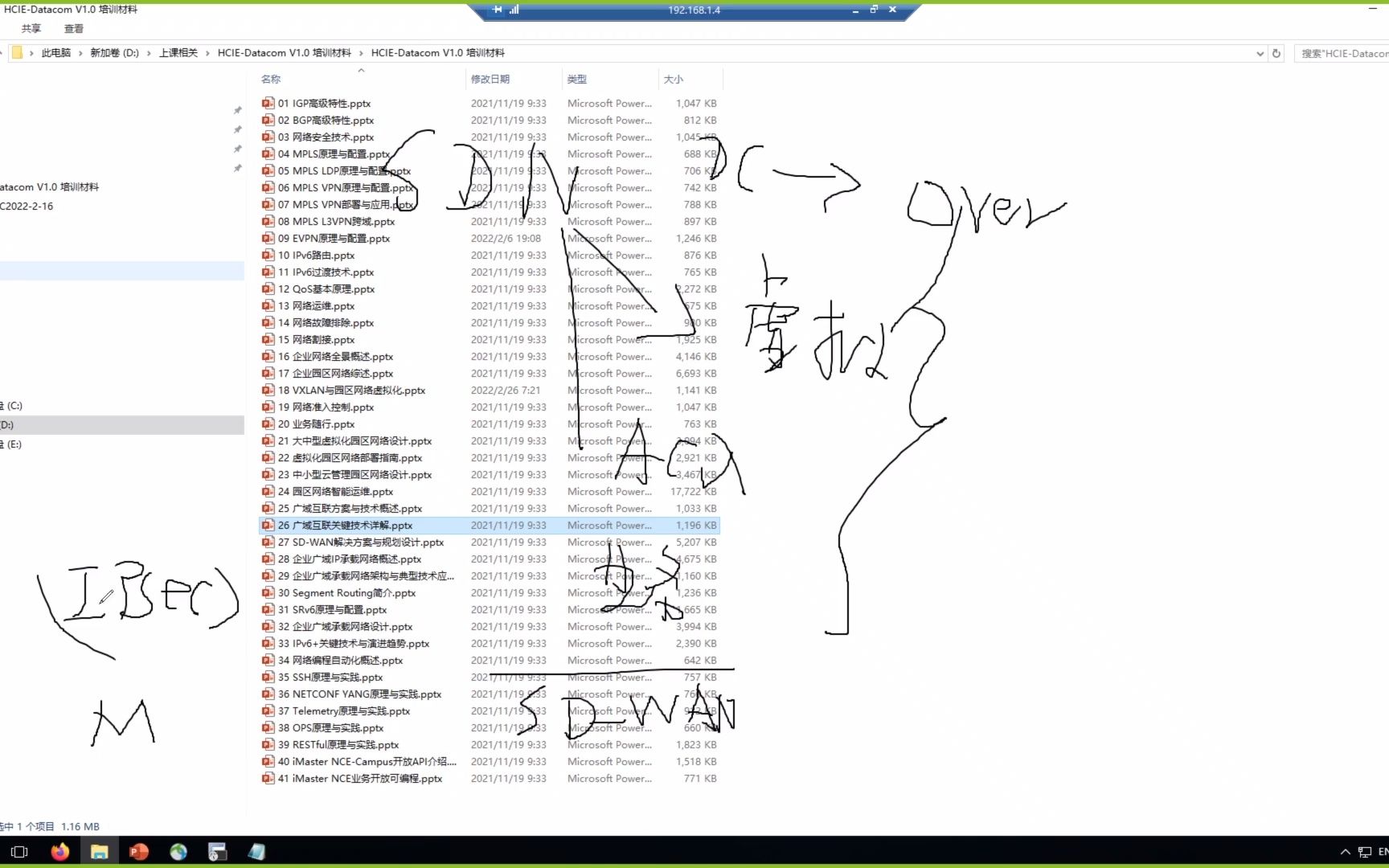Select file 36 NETCONF YANG原理与实践.pptx
Image resolution: width=1389 pixels, height=868 pixels.
tap(359, 694)
